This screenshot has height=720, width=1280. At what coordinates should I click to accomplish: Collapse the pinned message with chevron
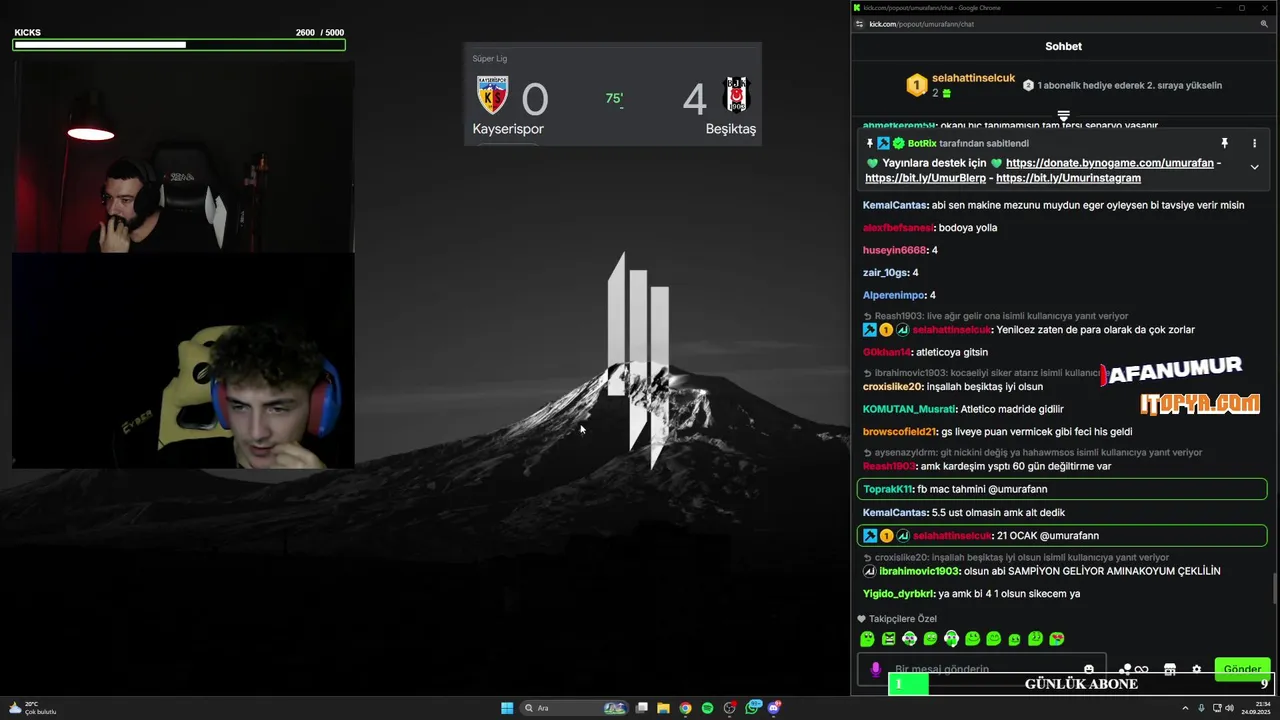1254,167
